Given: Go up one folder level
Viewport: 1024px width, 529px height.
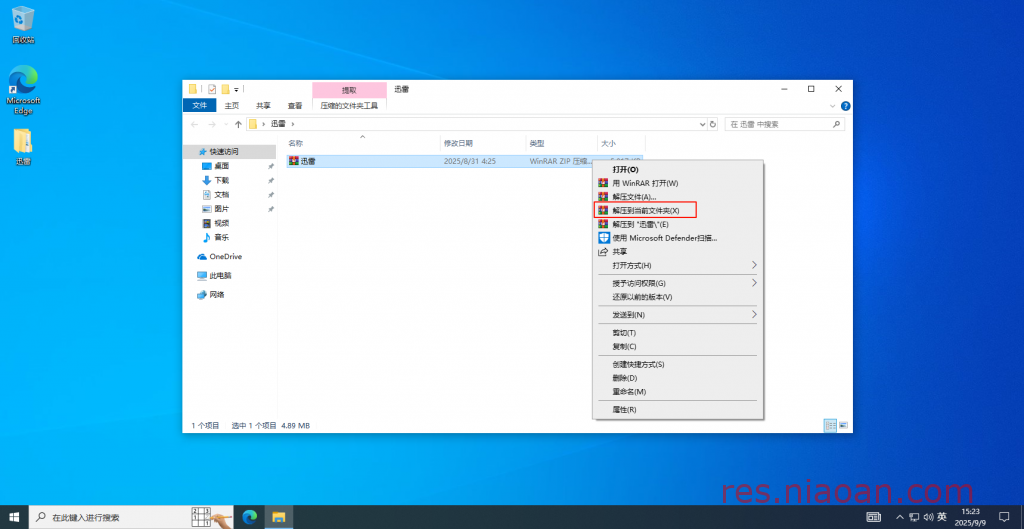Looking at the screenshot, I should pos(238,124).
